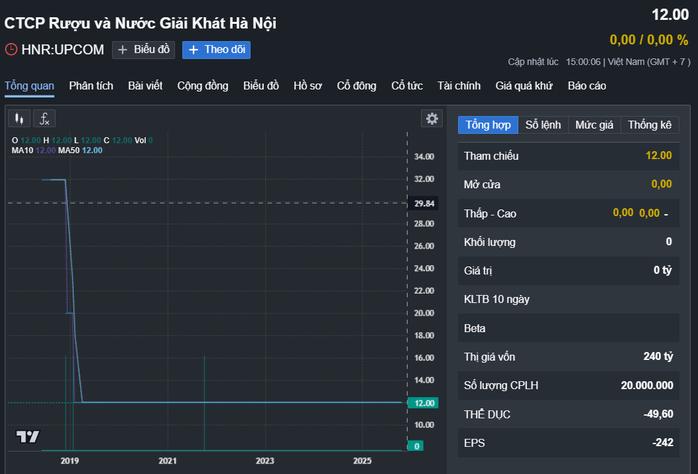Show the Mức giá panel tab
698x474 pixels.
coord(594,125)
